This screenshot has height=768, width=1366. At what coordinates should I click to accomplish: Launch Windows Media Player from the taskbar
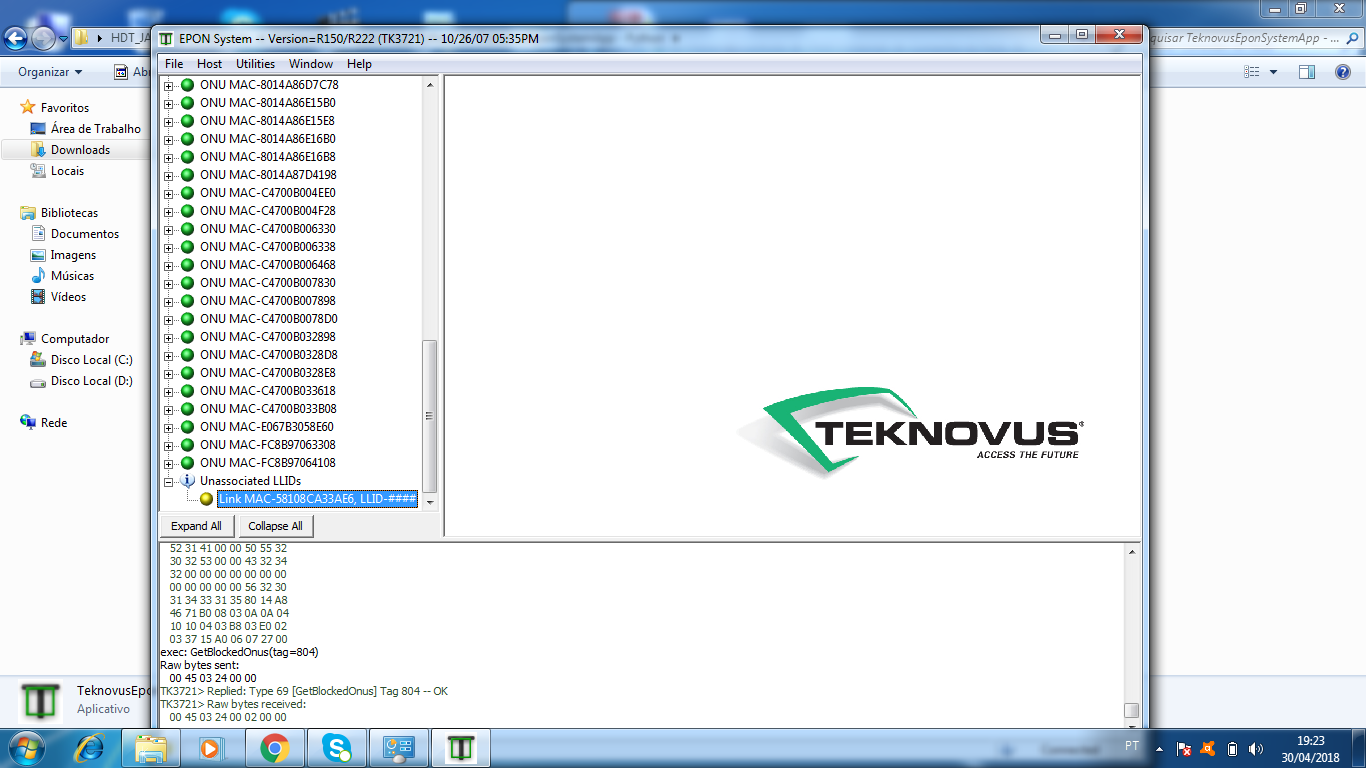(210, 747)
